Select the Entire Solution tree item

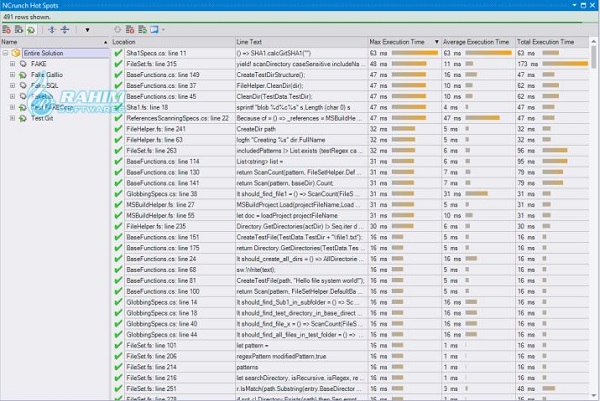[x=44, y=53]
